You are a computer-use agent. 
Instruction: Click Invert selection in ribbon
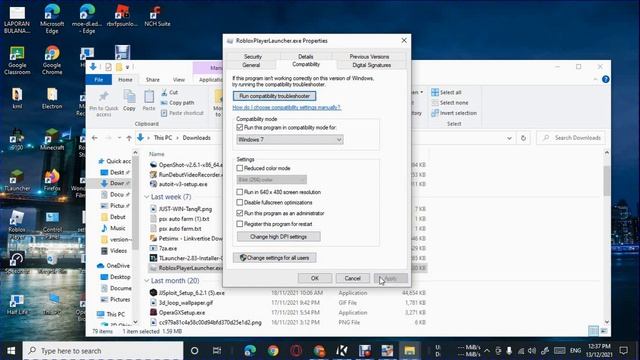point(454,113)
